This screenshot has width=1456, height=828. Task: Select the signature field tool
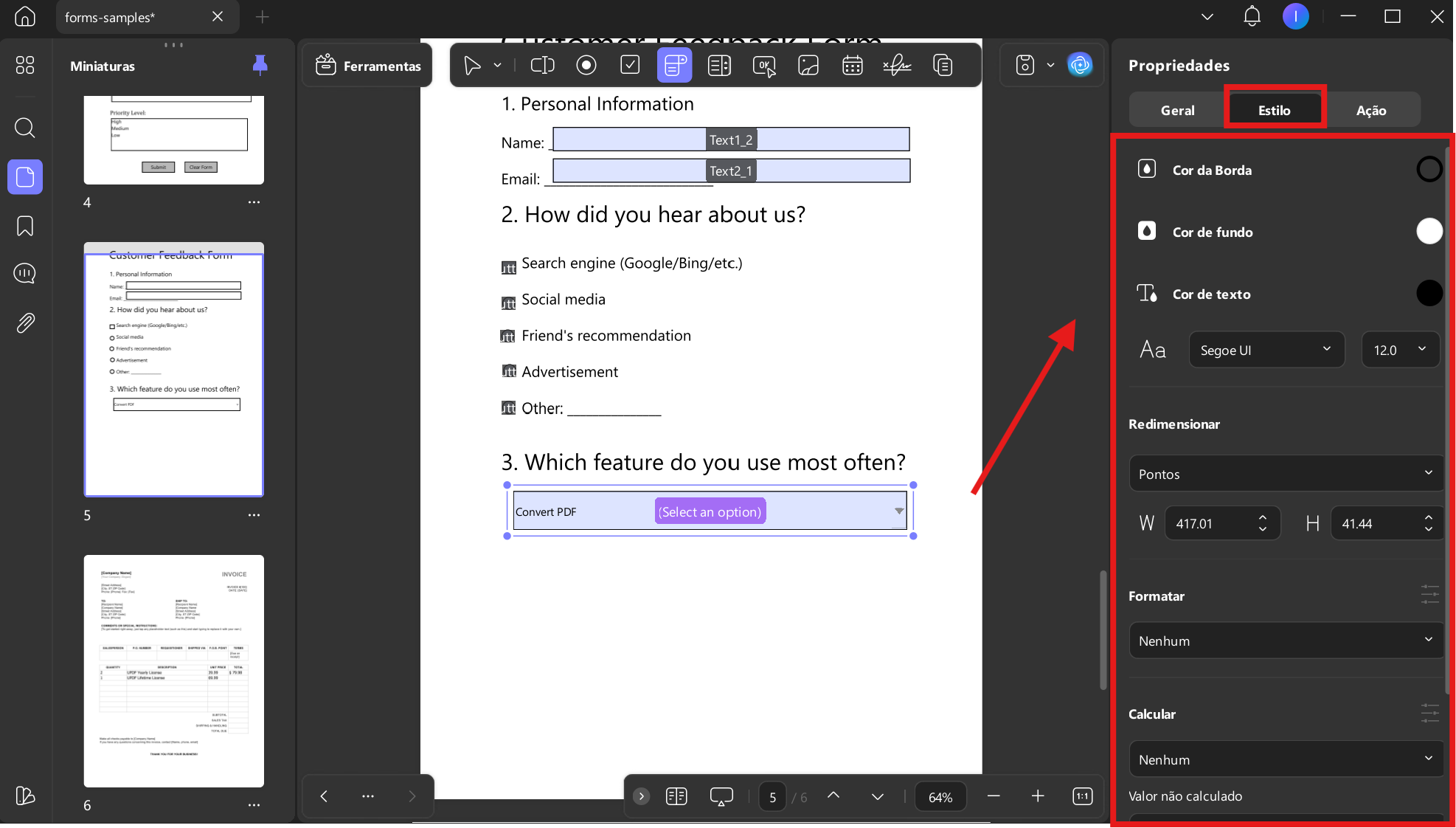[897, 66]
